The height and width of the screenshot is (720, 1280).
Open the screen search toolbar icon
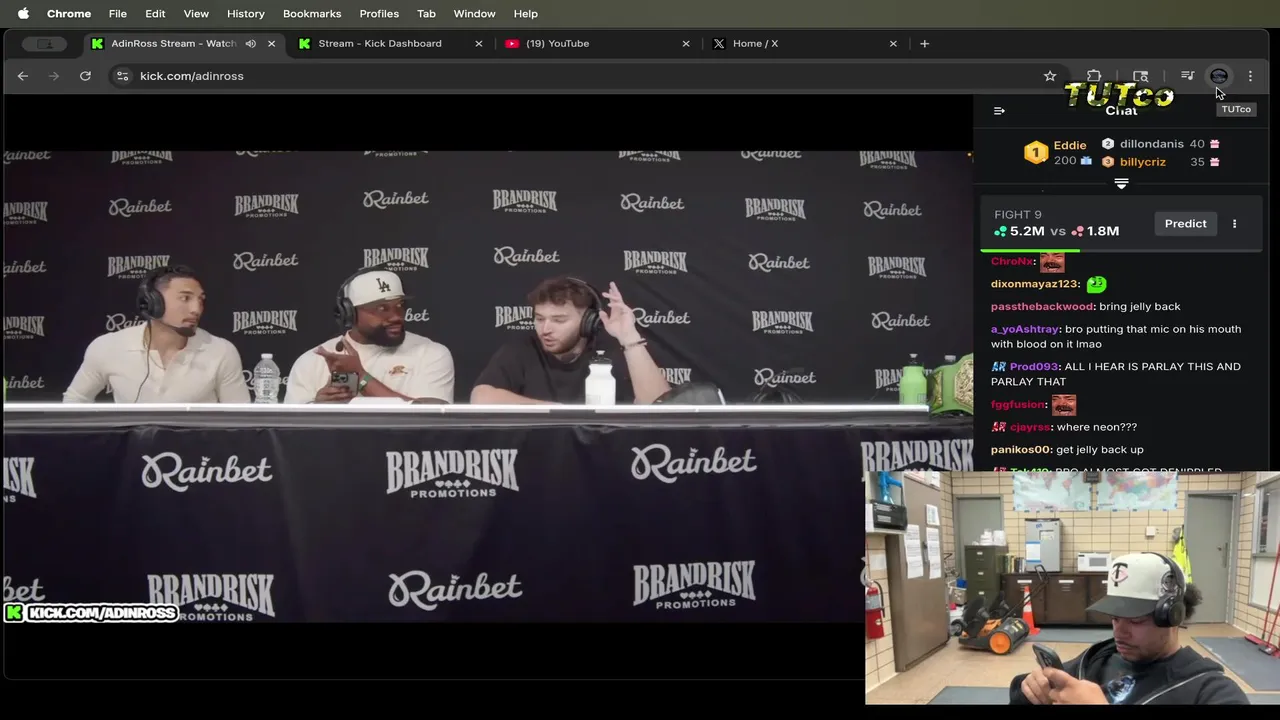[x=1141, y=76]
